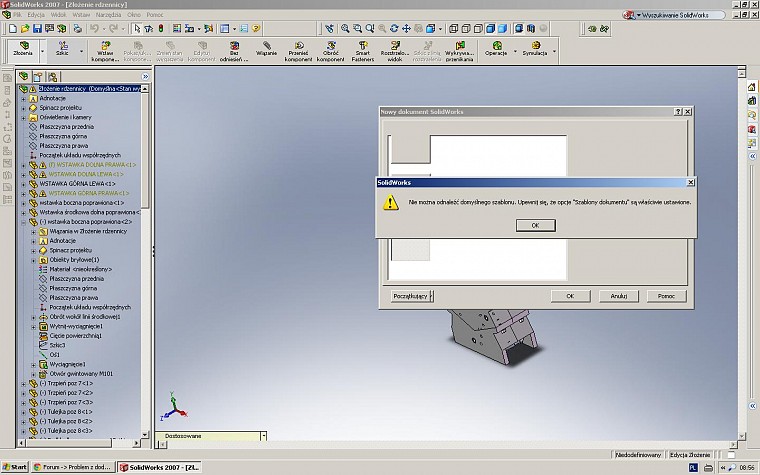Screen dimensions: 760x475
Task: Click the Undo arrow icon
Action: (95, 29)
